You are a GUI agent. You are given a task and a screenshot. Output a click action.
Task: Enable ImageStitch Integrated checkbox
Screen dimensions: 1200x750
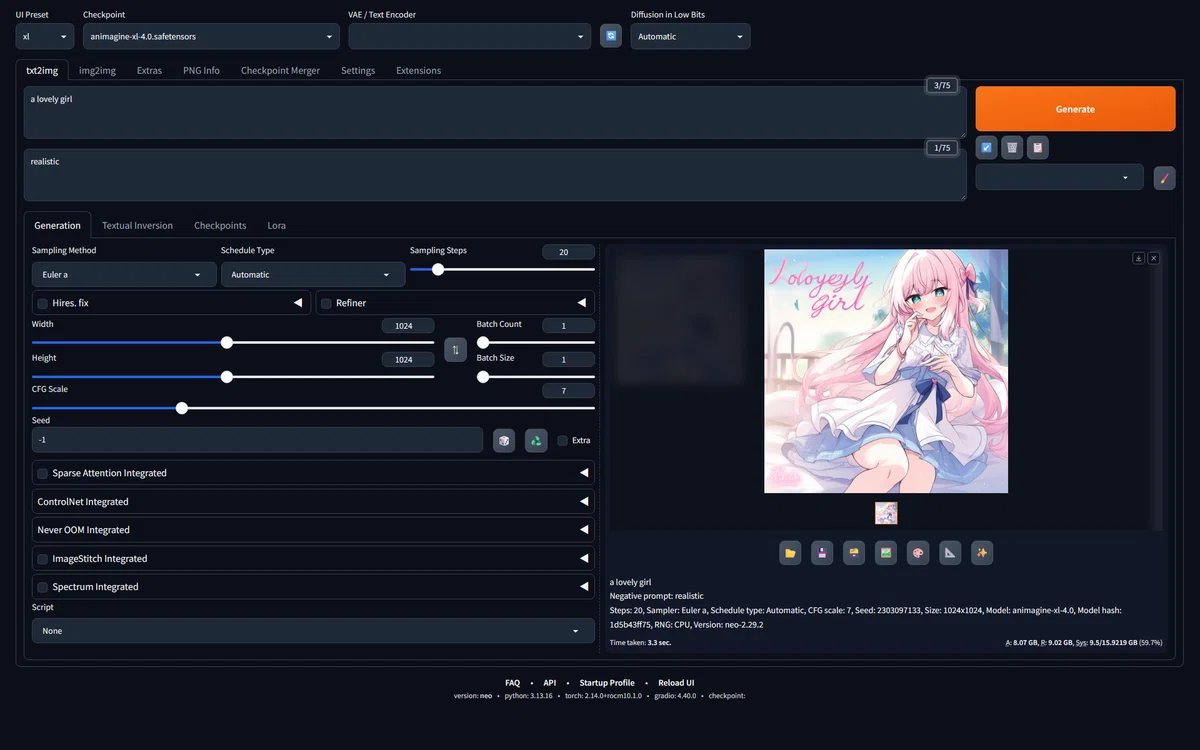click(x=42, y=559)
